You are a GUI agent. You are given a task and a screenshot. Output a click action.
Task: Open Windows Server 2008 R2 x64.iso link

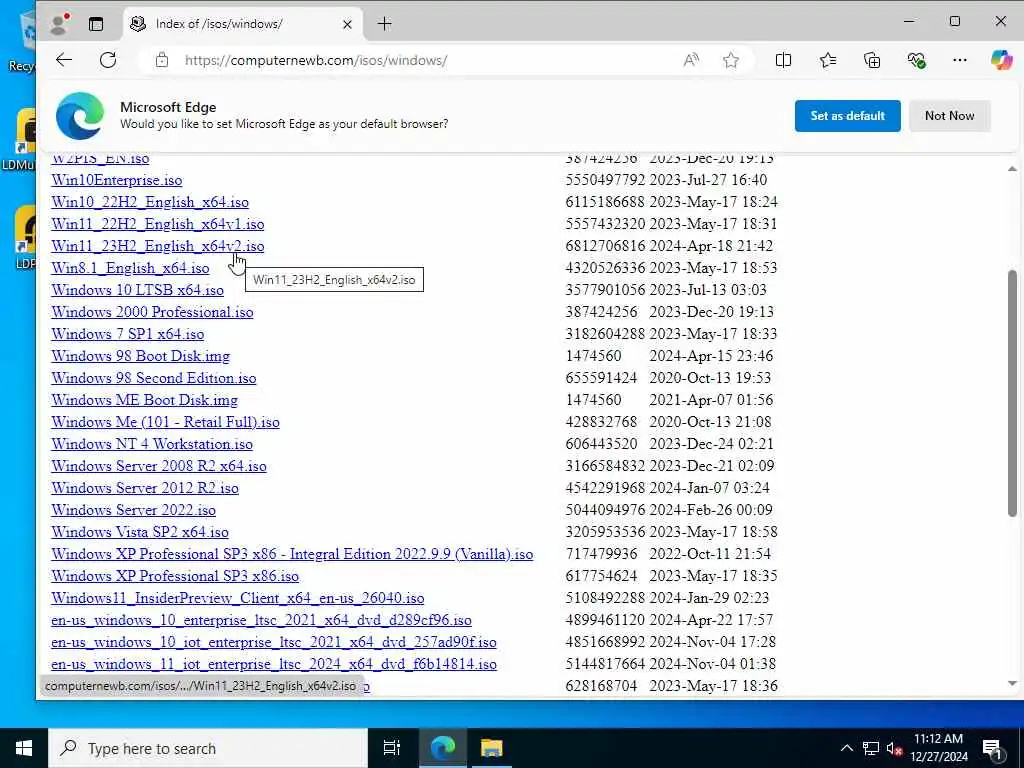[159, 466]
